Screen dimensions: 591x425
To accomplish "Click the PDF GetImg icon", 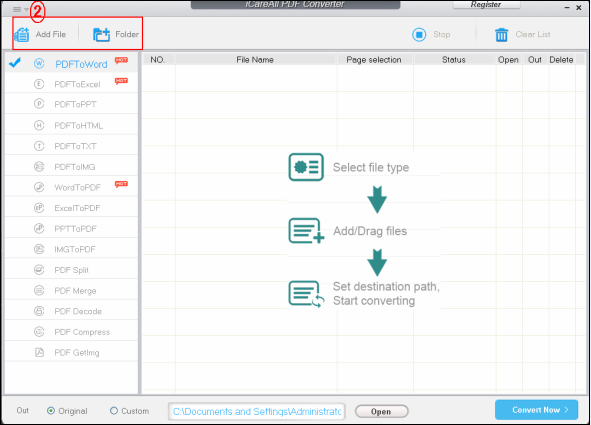I will (x=39, y=352).
